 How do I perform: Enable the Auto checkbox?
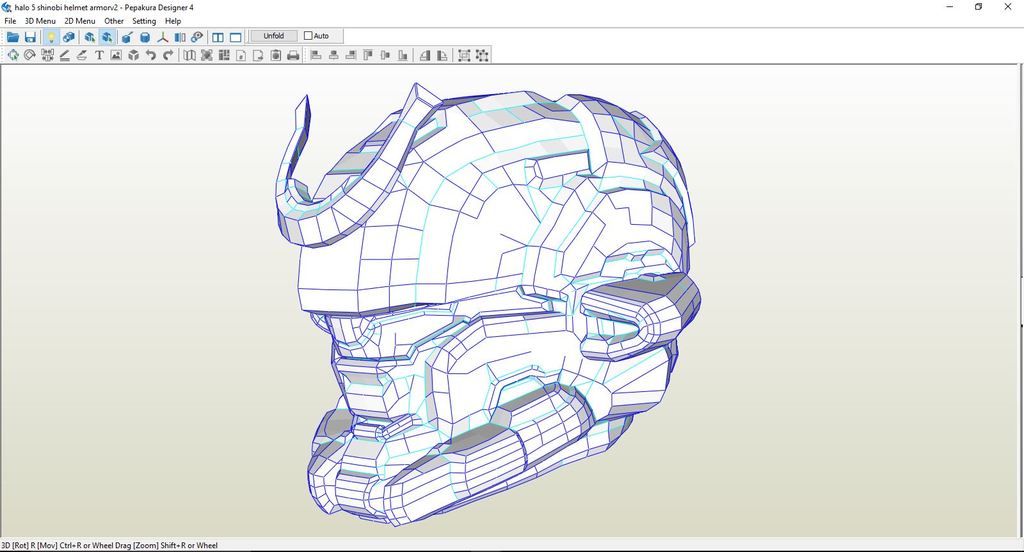[x=308, y=36]
